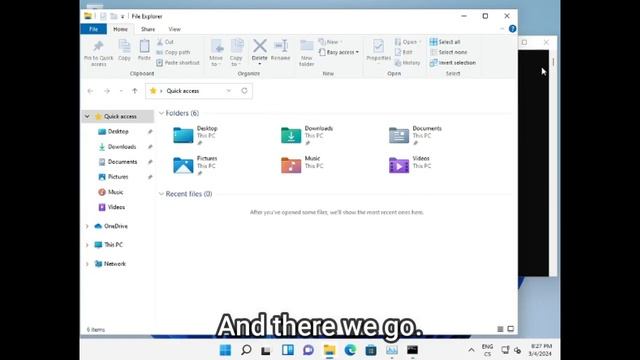Go up one folder level

click(135, 91)
